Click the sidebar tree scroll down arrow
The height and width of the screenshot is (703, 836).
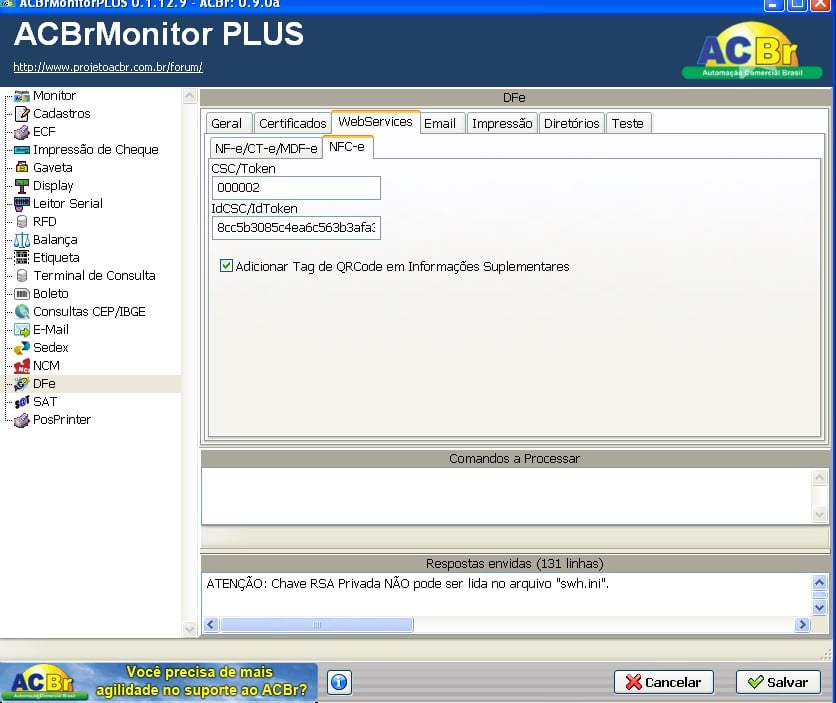tap(190, 629)
